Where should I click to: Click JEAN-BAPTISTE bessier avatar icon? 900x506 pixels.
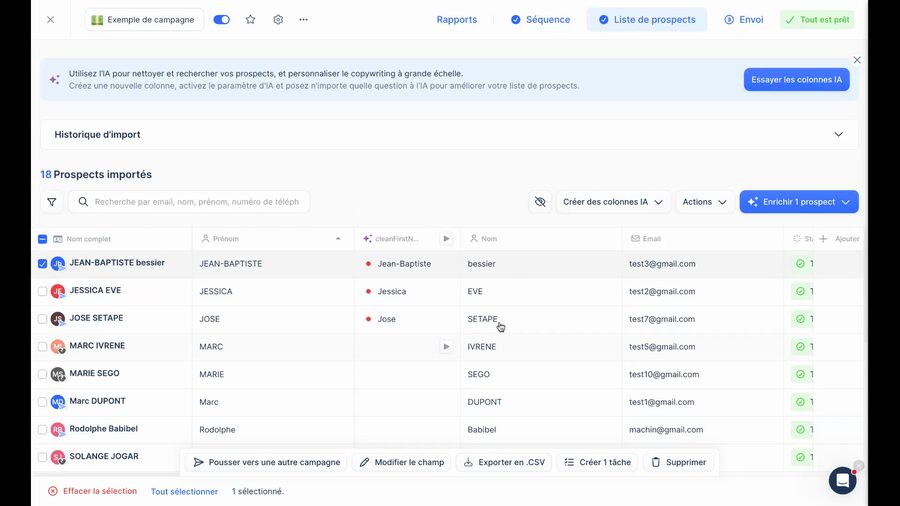tap(58, 264)
